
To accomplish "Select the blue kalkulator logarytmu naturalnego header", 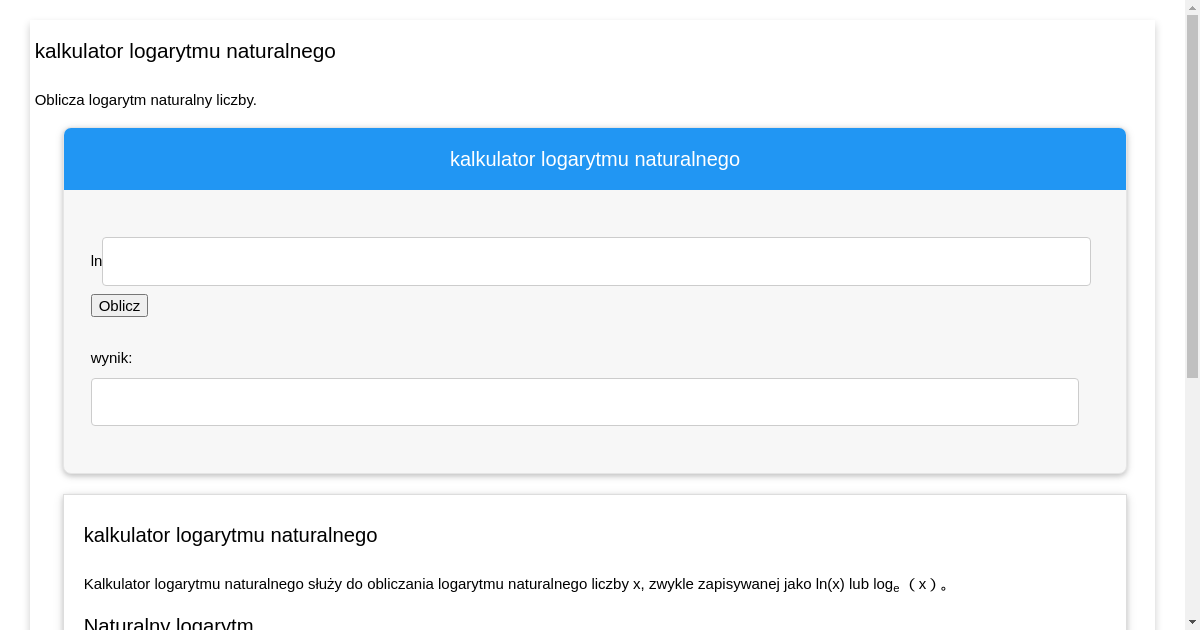I will [595, 159].
